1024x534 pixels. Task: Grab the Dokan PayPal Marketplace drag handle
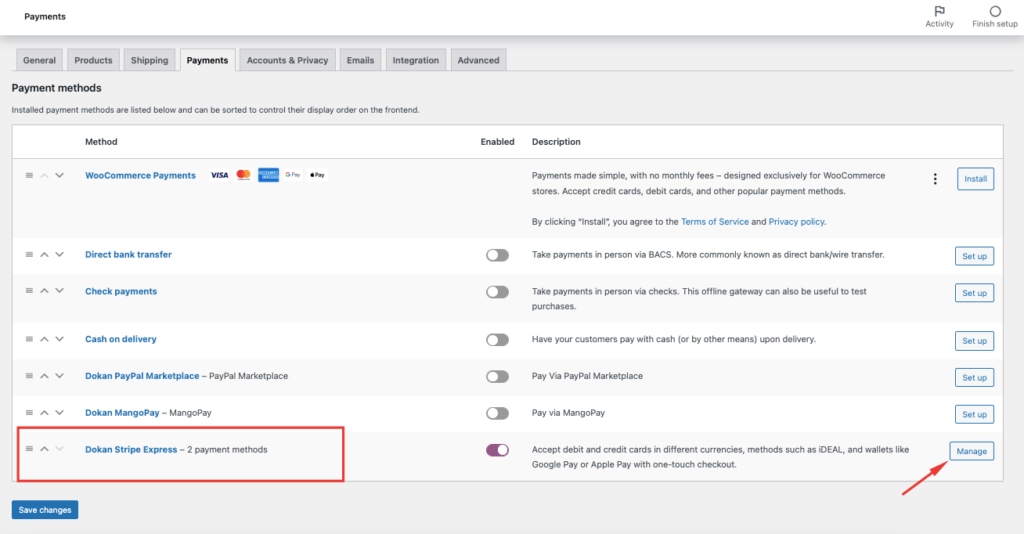tap(29, 376)
